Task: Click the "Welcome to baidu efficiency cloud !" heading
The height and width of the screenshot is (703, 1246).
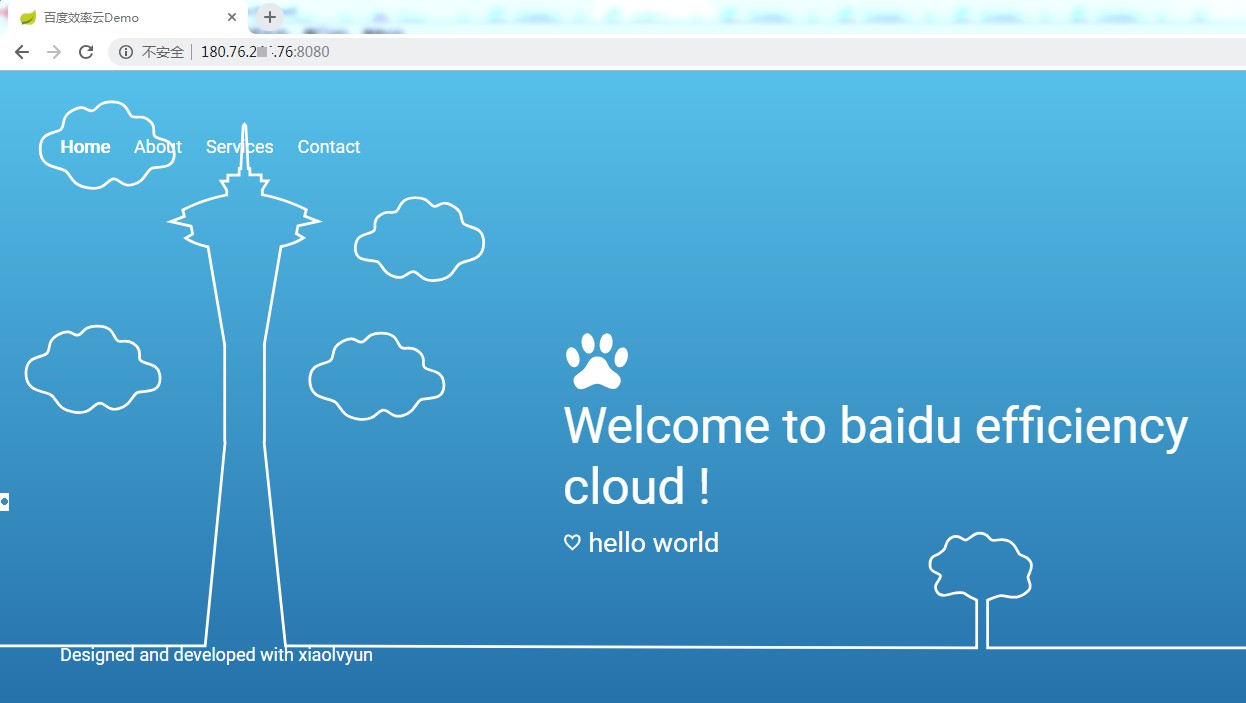Action: coord(876,456)
